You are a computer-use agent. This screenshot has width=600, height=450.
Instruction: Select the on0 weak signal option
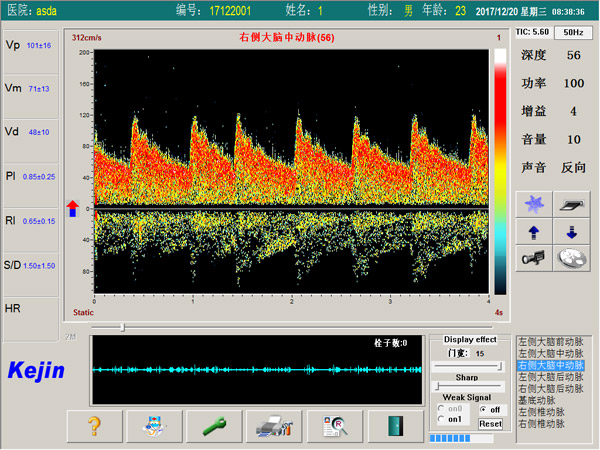tap(441, 409)
